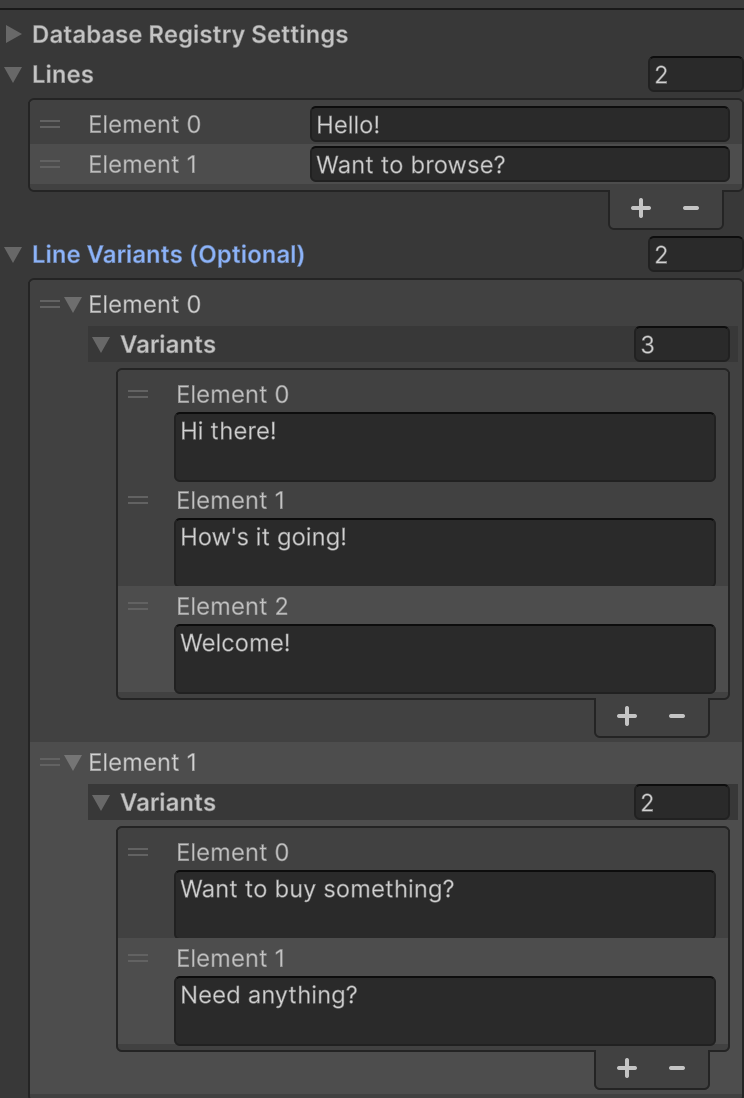Collapse the Lines section
This screenshot has height=1098, width=744.
[x=12, y=74]
